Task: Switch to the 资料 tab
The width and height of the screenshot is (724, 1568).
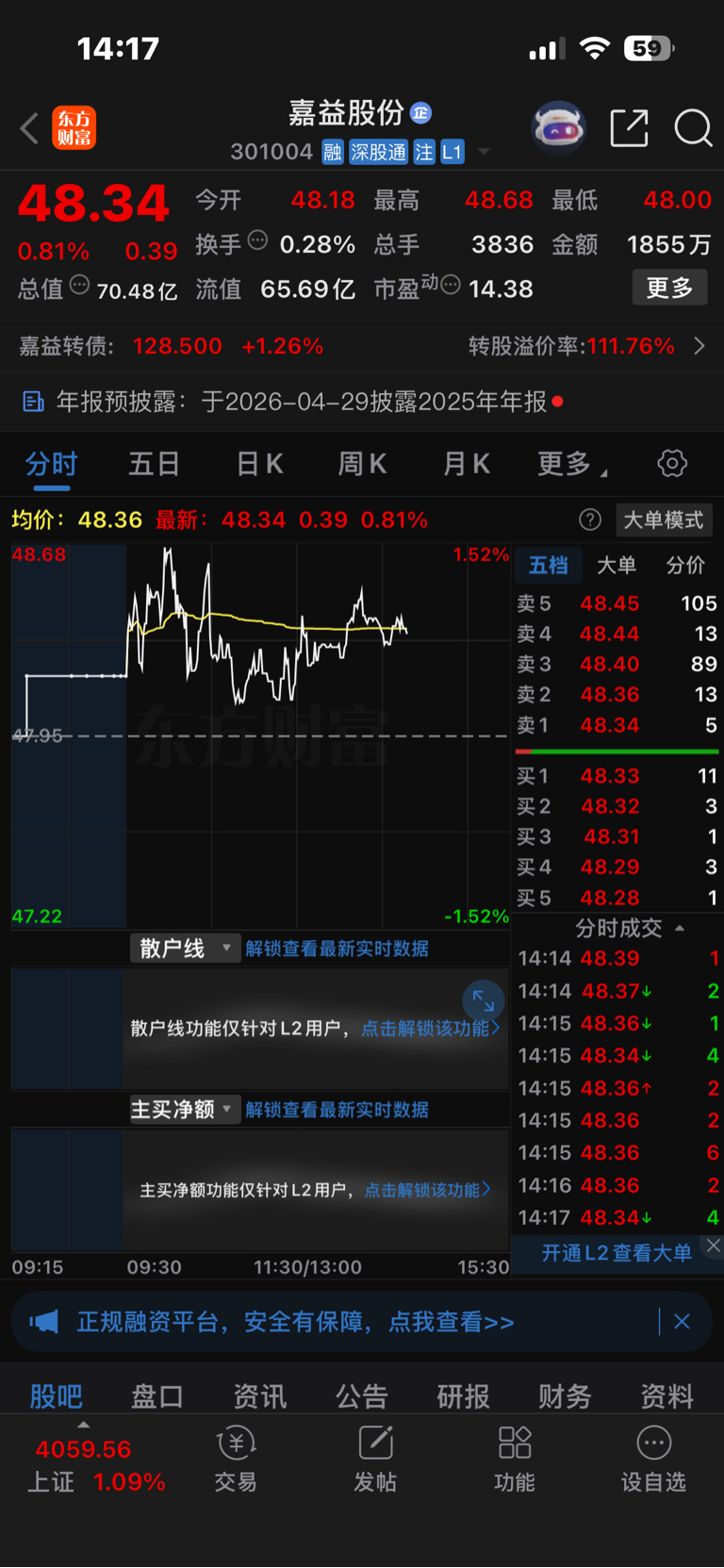Action: click(667, 1396)
